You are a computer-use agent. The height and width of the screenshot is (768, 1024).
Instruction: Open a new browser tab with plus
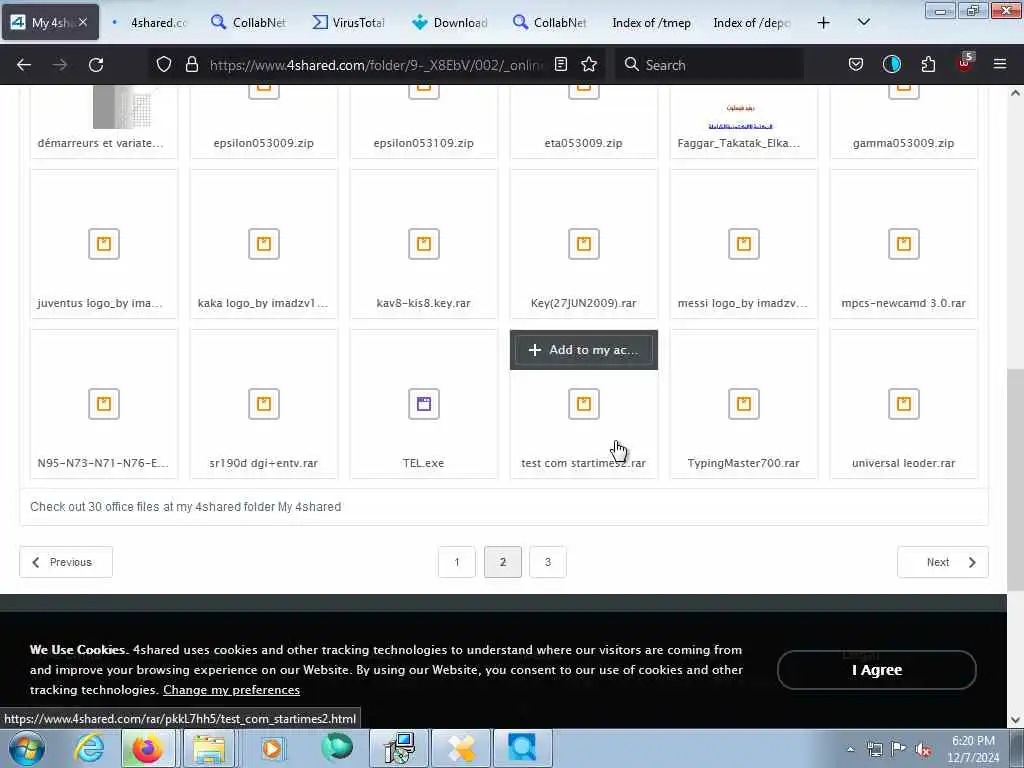click(x=824, y=23)
